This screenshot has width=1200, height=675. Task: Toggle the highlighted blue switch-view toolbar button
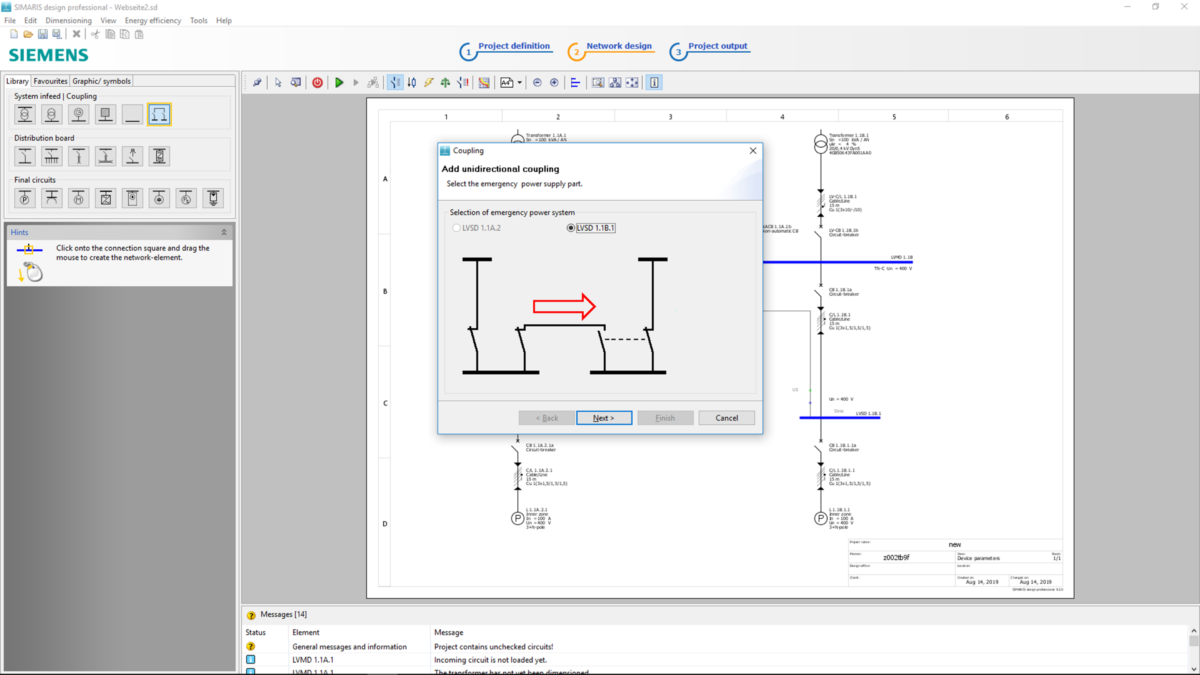pyautogui.click(x=395, y=83)
